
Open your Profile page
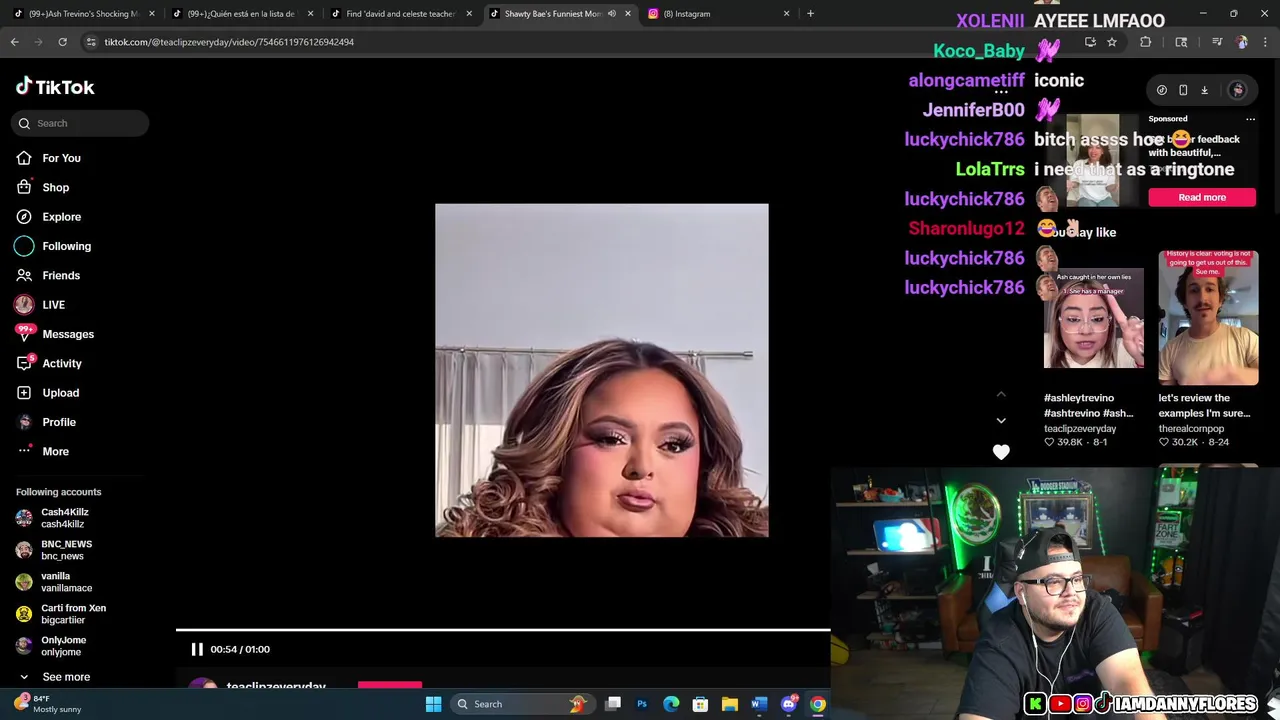[x=59, y=422]
